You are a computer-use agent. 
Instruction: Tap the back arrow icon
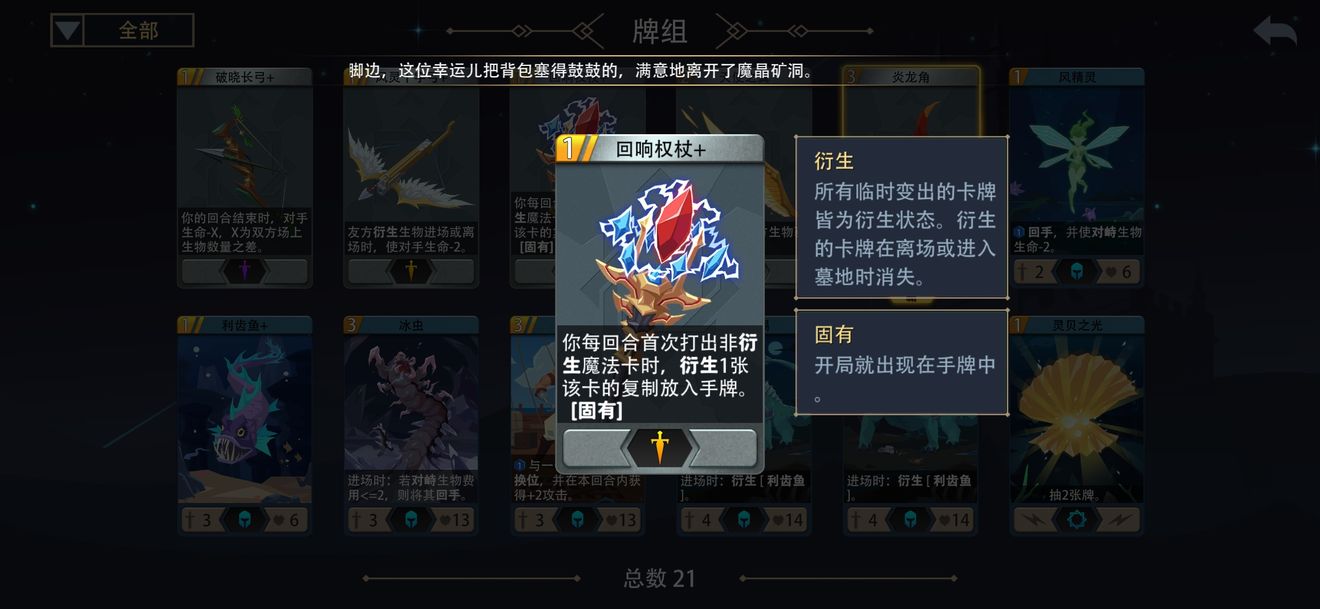(1275, 31)
